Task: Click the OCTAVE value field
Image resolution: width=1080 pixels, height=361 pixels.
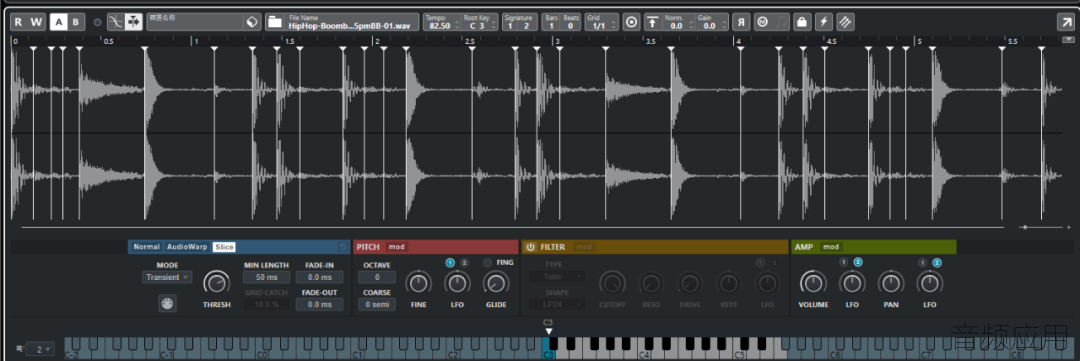Action: coord(377,277)
